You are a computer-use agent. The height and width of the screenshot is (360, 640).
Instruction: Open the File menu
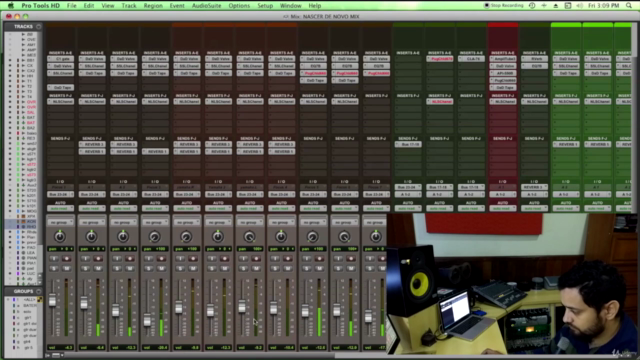tap(71, 6)
